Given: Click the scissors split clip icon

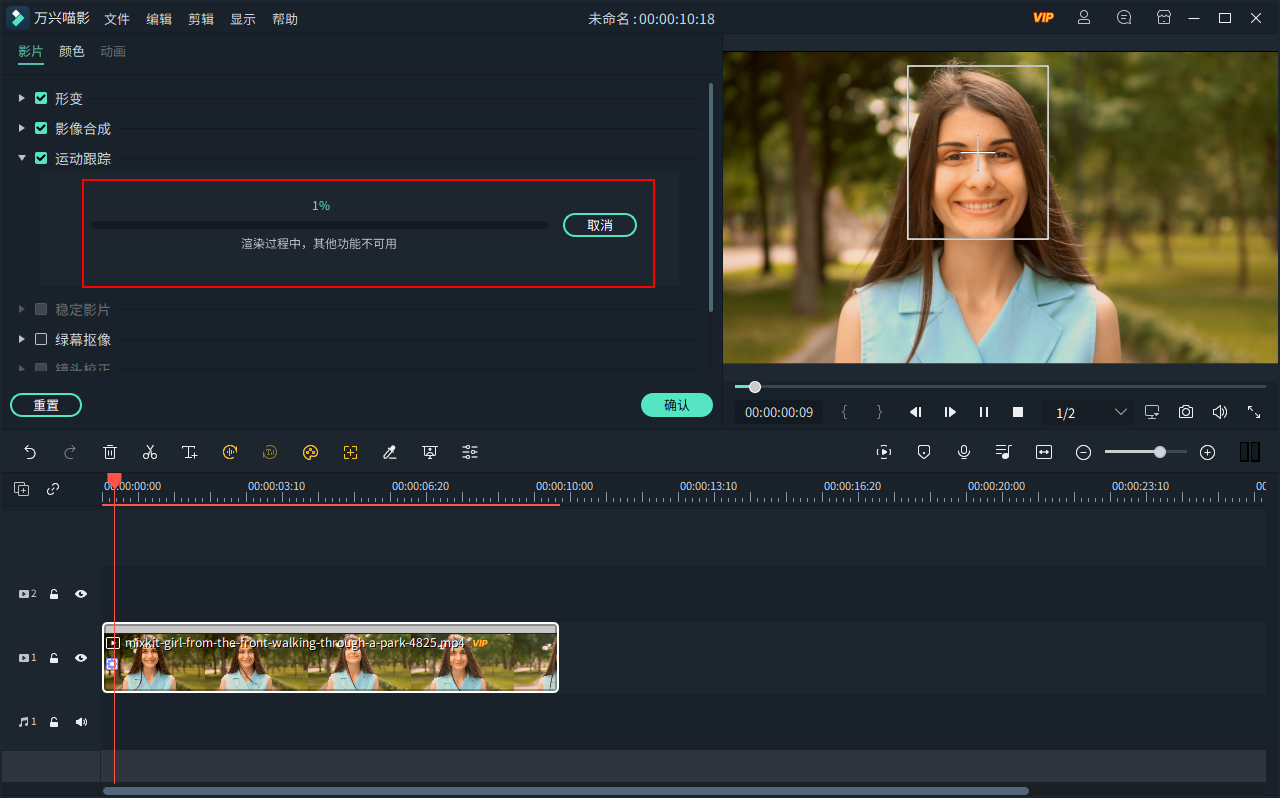Looking at the screenshot, I should click(x=150, y=452).
